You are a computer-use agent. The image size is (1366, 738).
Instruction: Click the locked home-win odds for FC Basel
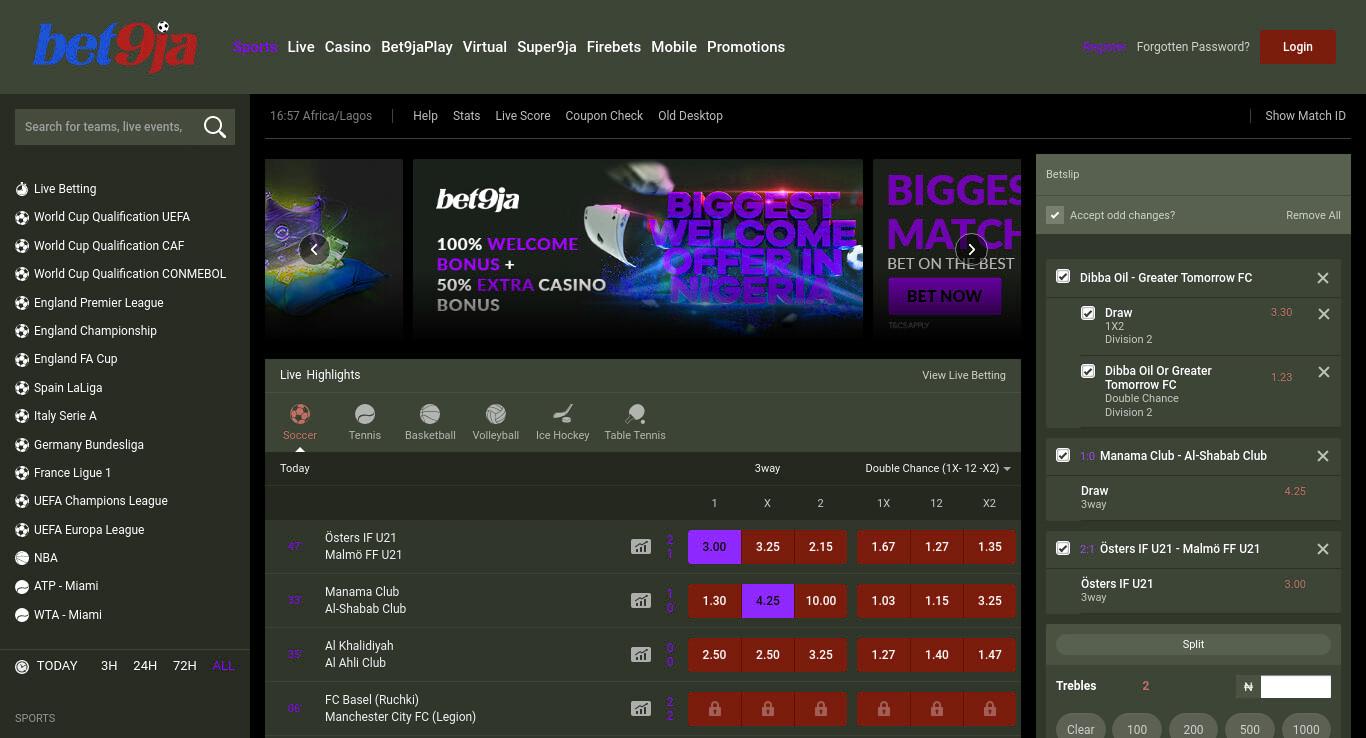click(x=714, y=709)
